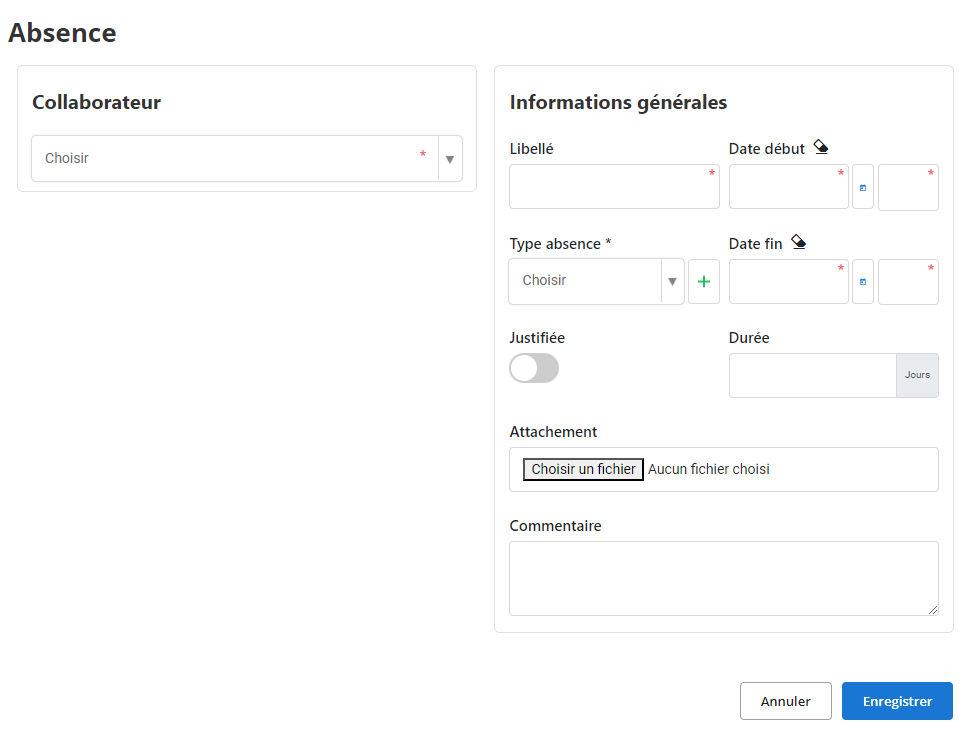Focus the Date début time field
971x748 pixels.
click(908, 187)
